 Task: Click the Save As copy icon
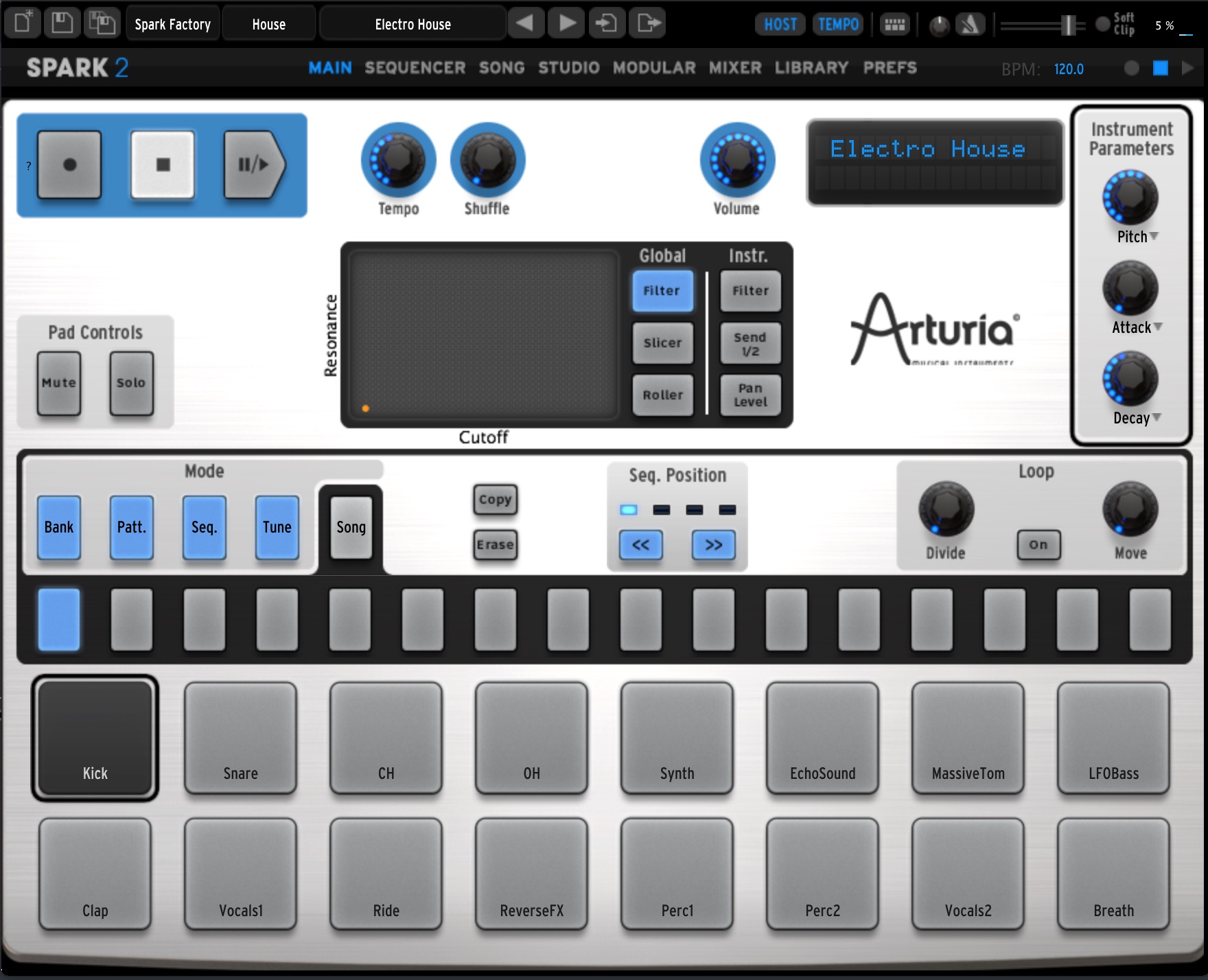pos(102,23)
